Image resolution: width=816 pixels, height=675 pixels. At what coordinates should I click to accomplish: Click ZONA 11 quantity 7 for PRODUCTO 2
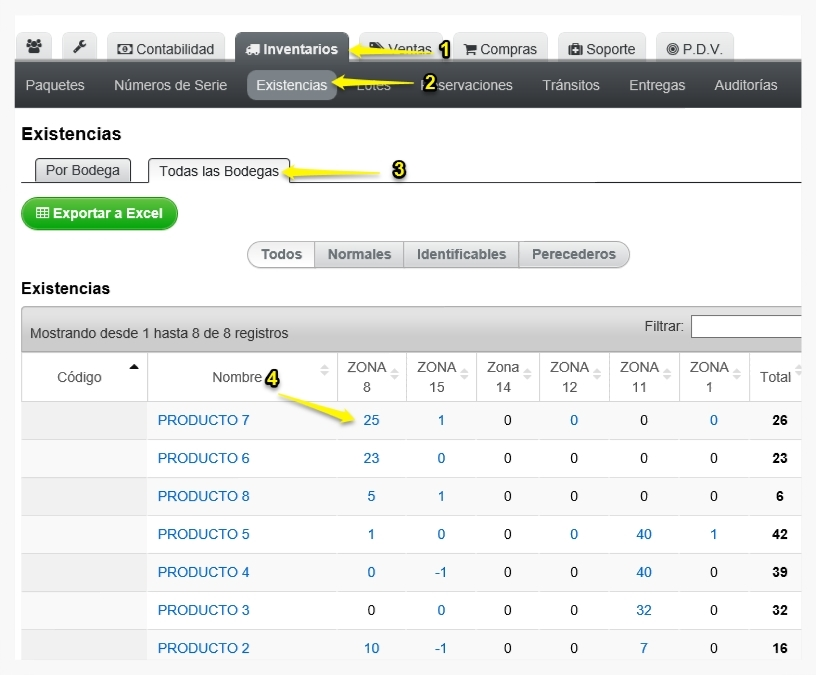tap(644, 648)
